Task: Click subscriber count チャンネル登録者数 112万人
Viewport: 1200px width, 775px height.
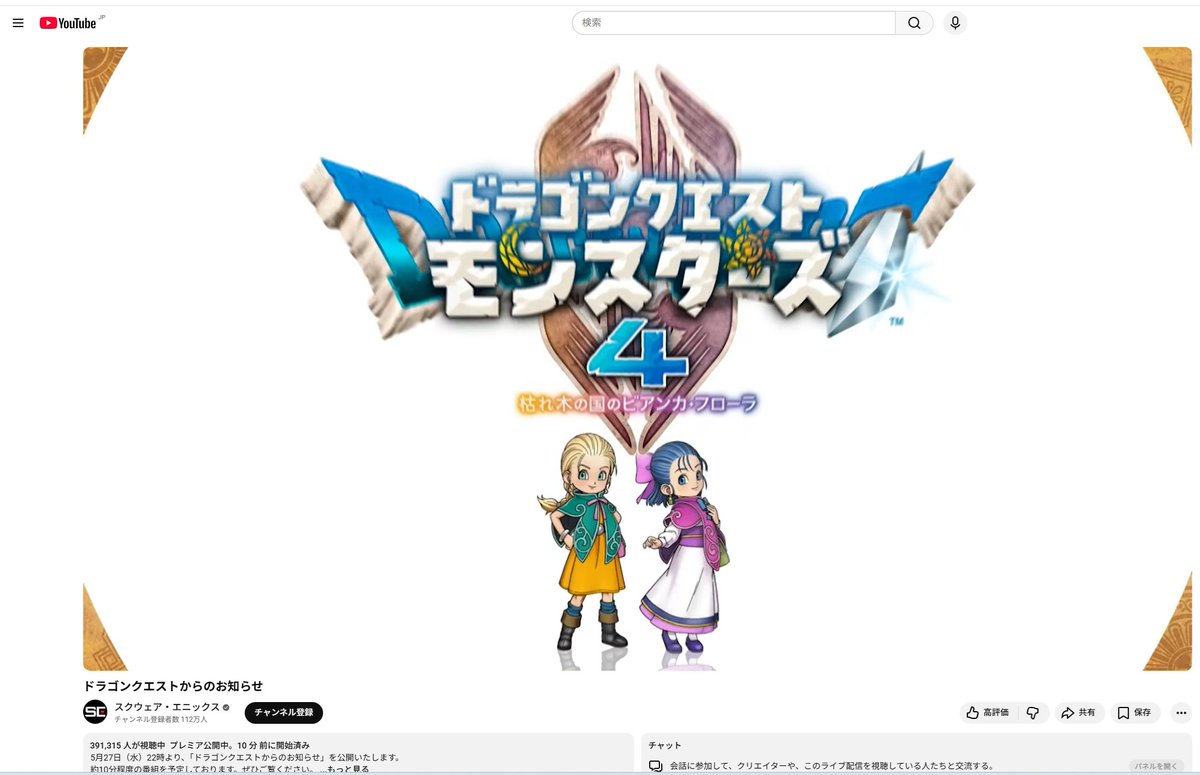Action: click(161, 720)
